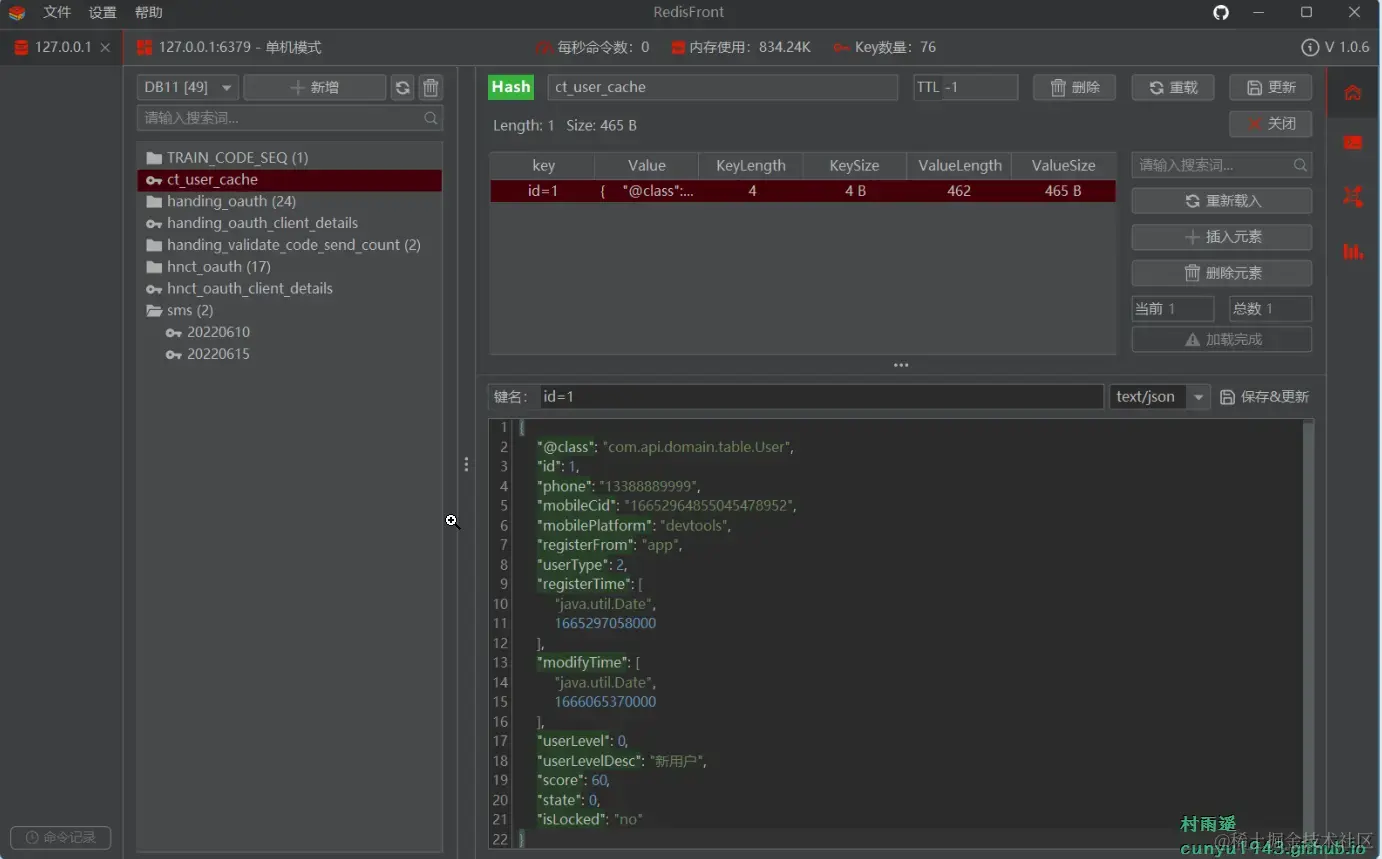
Task: Click the 加载完成 load status button
Action: click(x=1222, y=340)
